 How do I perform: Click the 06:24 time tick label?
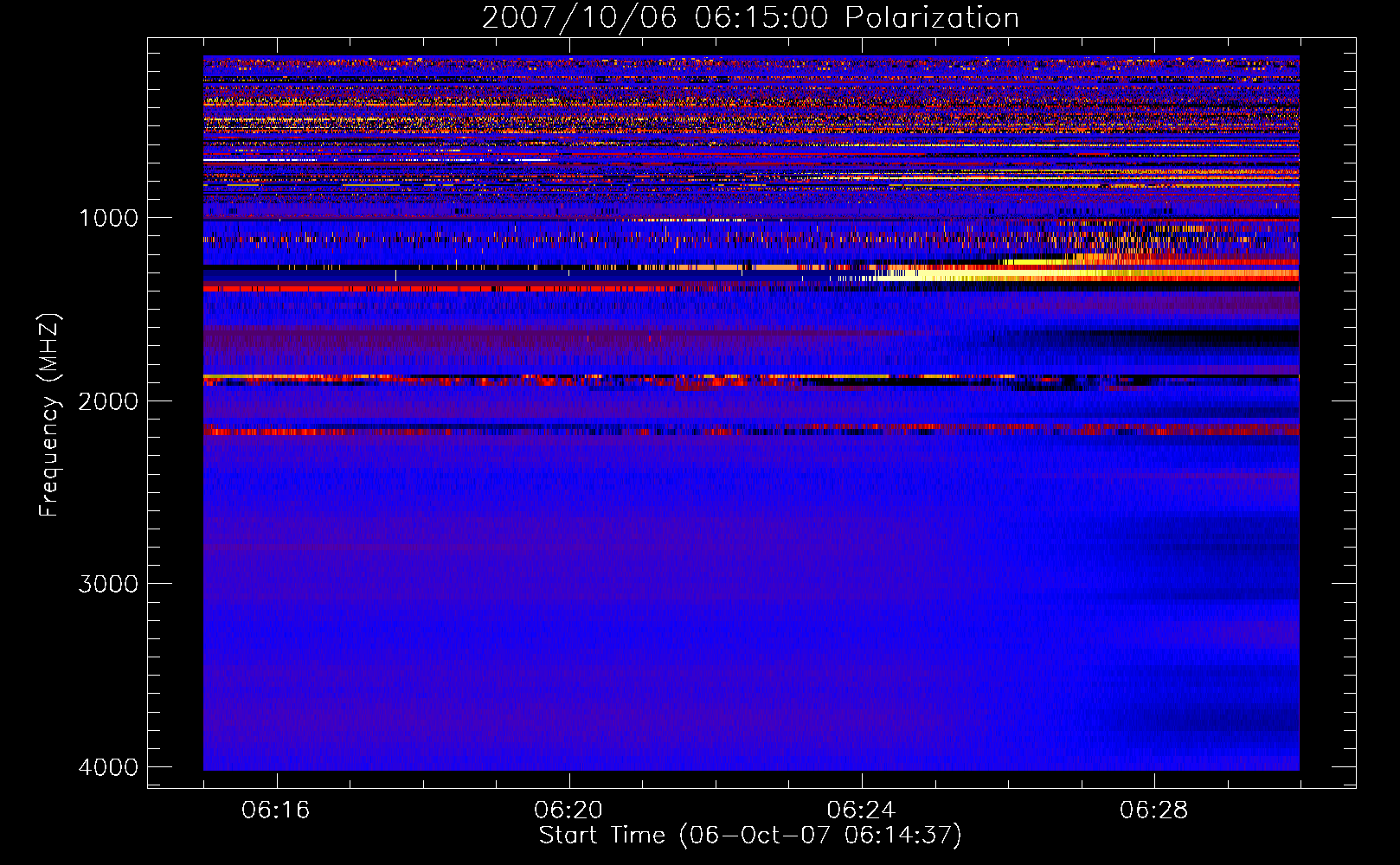[861, 811]
